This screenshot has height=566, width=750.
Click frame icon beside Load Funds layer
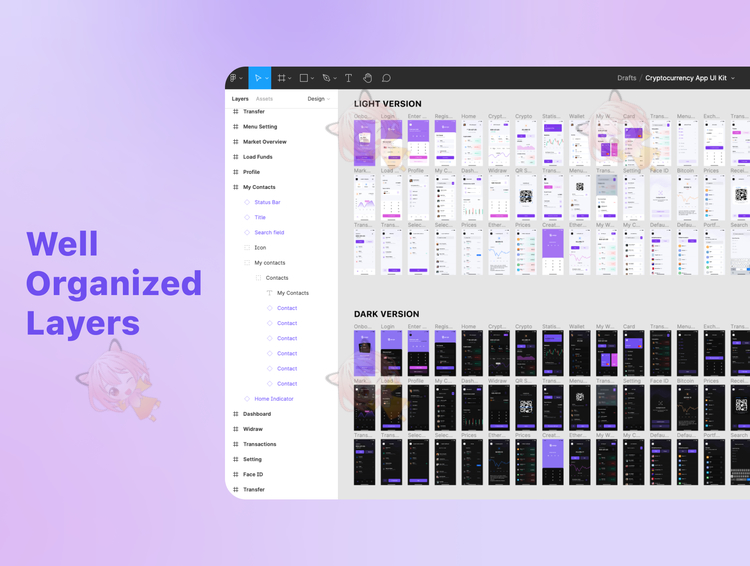tap(235, 157)
